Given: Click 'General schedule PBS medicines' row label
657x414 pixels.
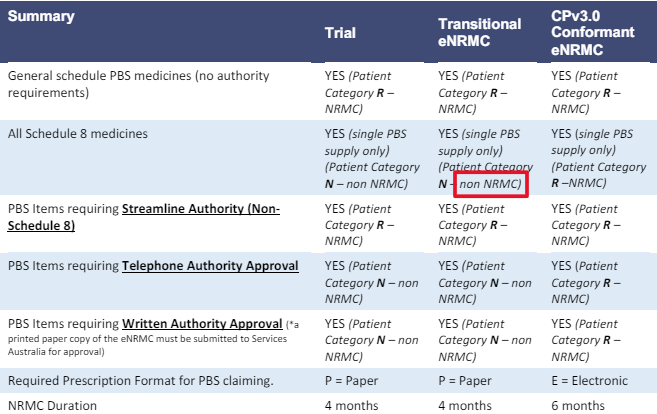Looking at the screenshot, I should click(x=138, y=84).
